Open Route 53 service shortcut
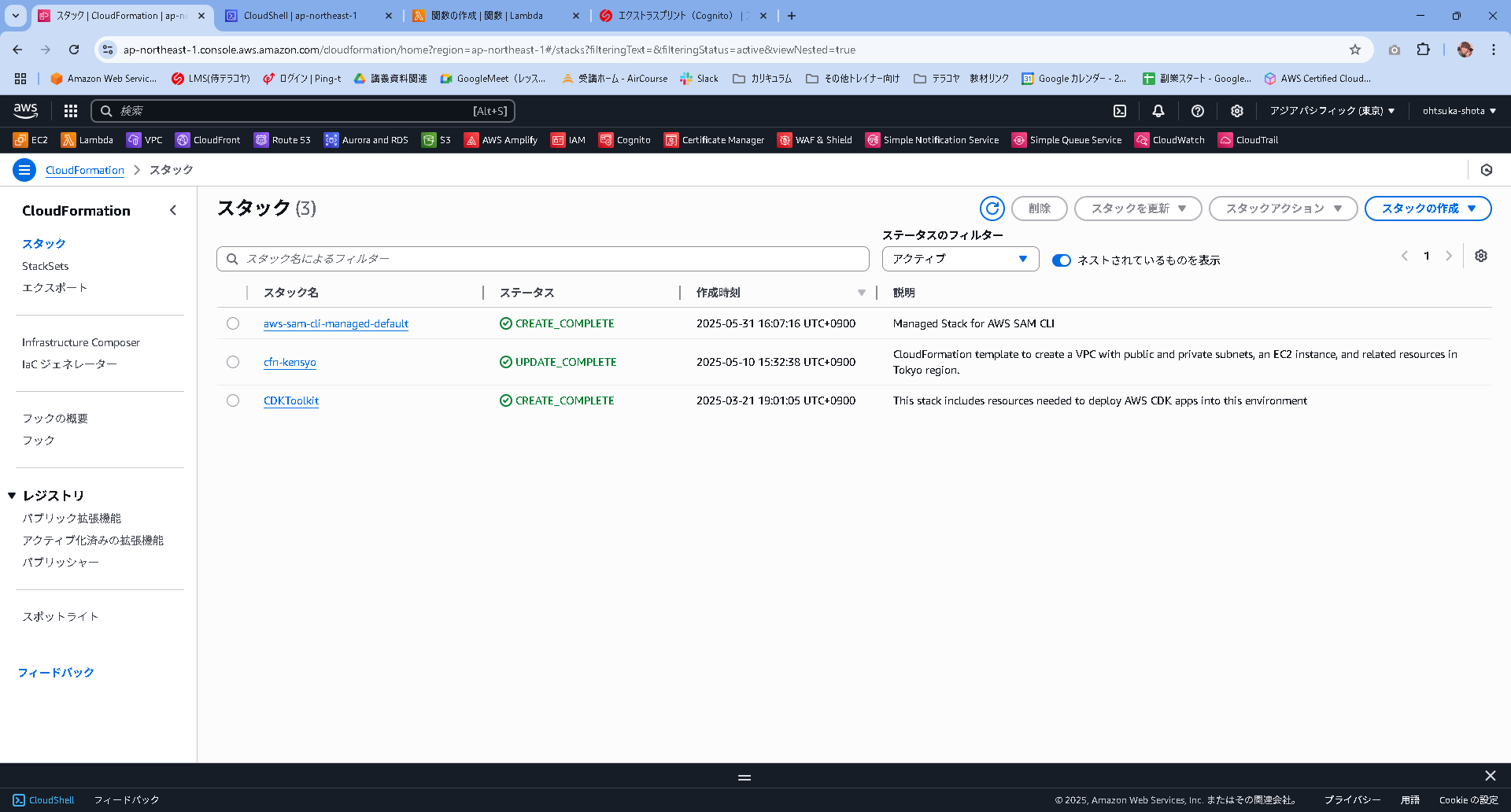The height and width of the screenshot is (812, 1511). click(x=283, y=140)
